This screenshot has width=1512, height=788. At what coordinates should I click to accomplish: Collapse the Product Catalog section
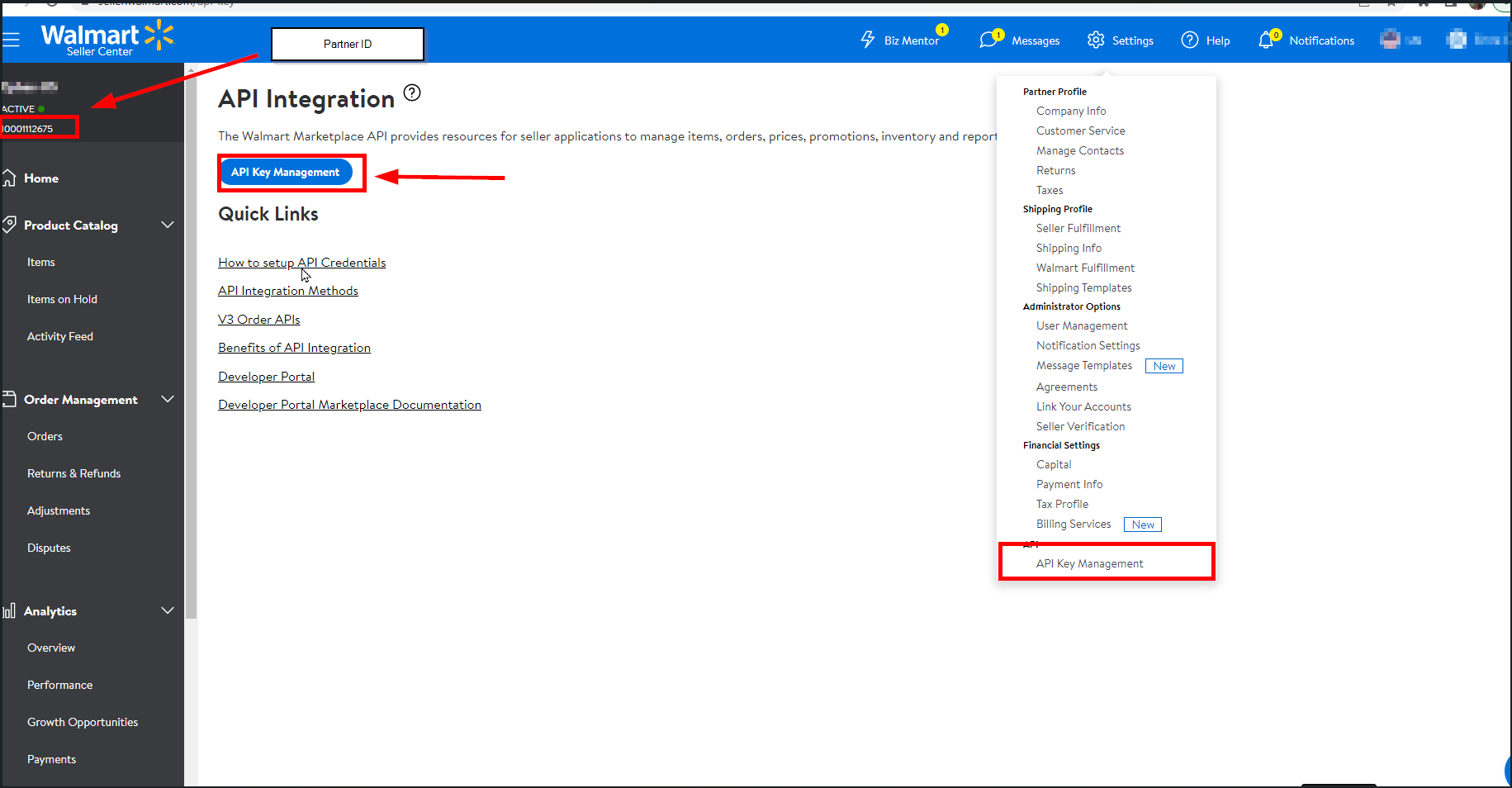[168, 225]
